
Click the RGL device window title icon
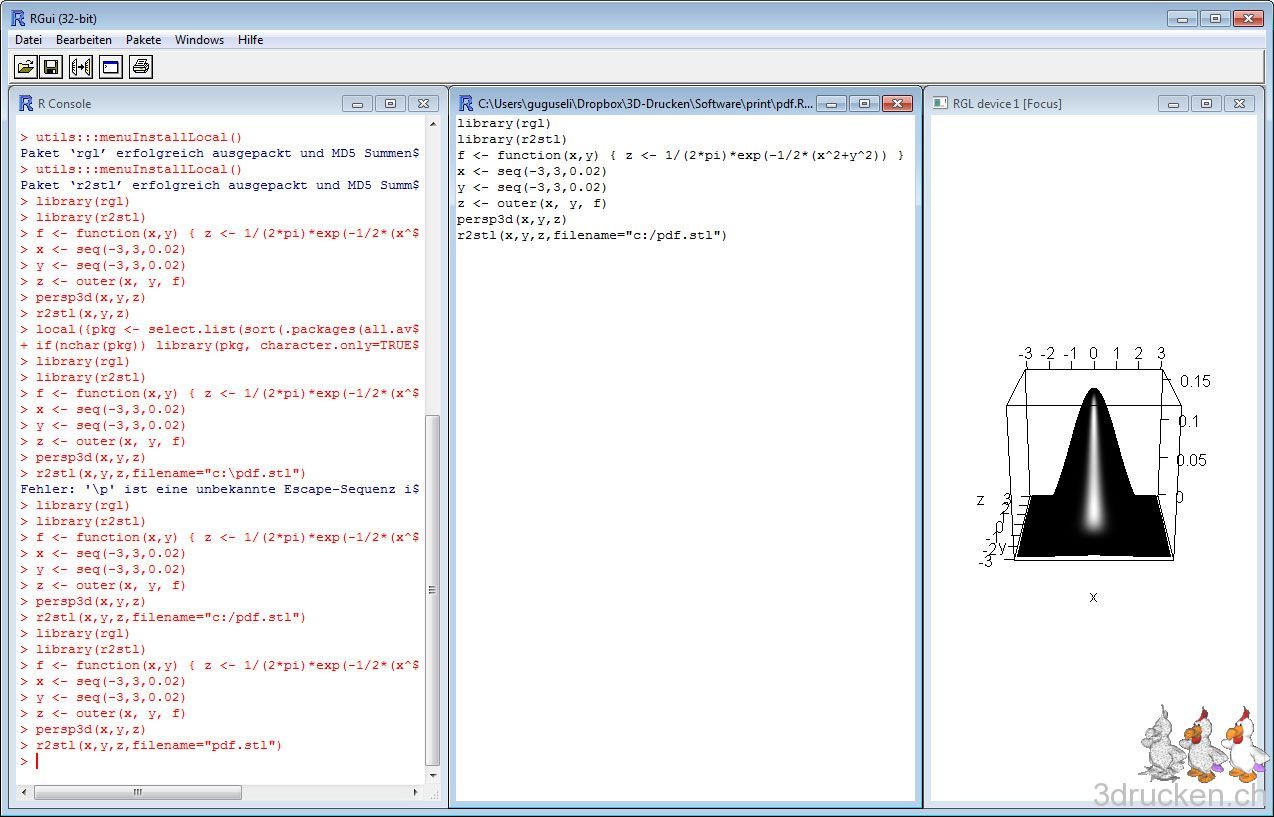point(940,103)
